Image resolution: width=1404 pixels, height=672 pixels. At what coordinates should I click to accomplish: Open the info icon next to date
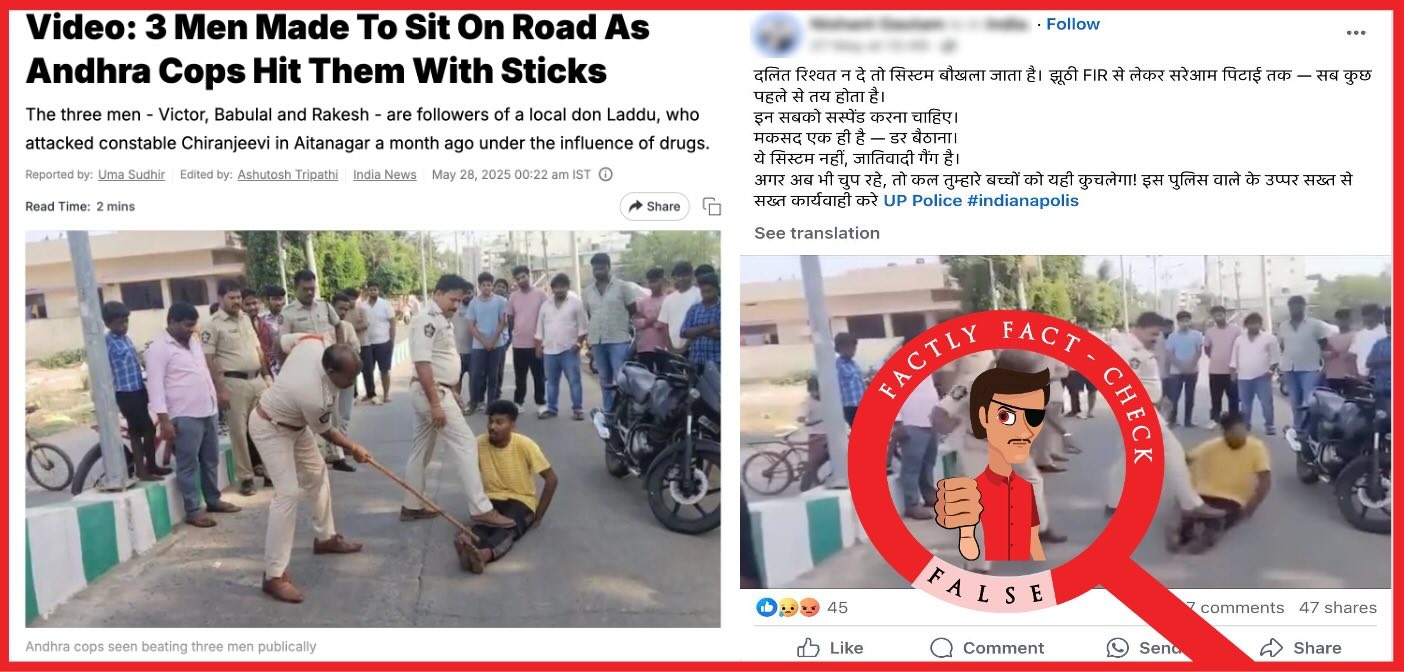coord(605,175)
